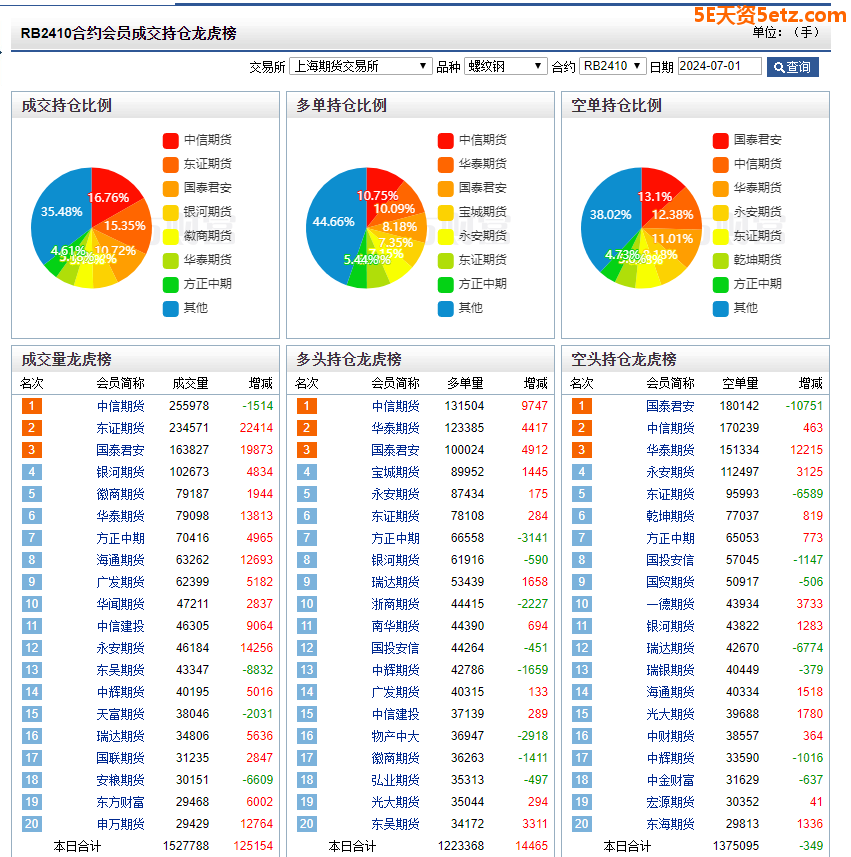The height and width of the screenshot is (857, 851).
Task: Click the 180142 short position value
Action: click(739, 406)
